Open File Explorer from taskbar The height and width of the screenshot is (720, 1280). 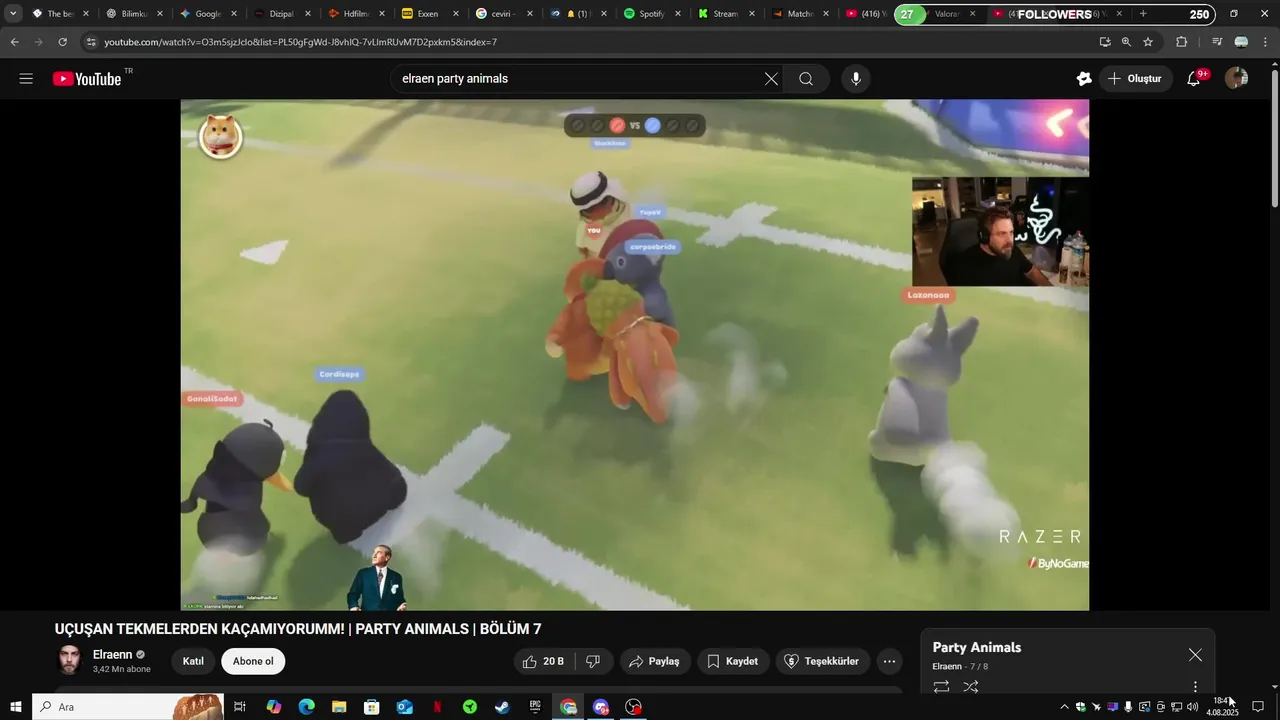click(339, 707)
